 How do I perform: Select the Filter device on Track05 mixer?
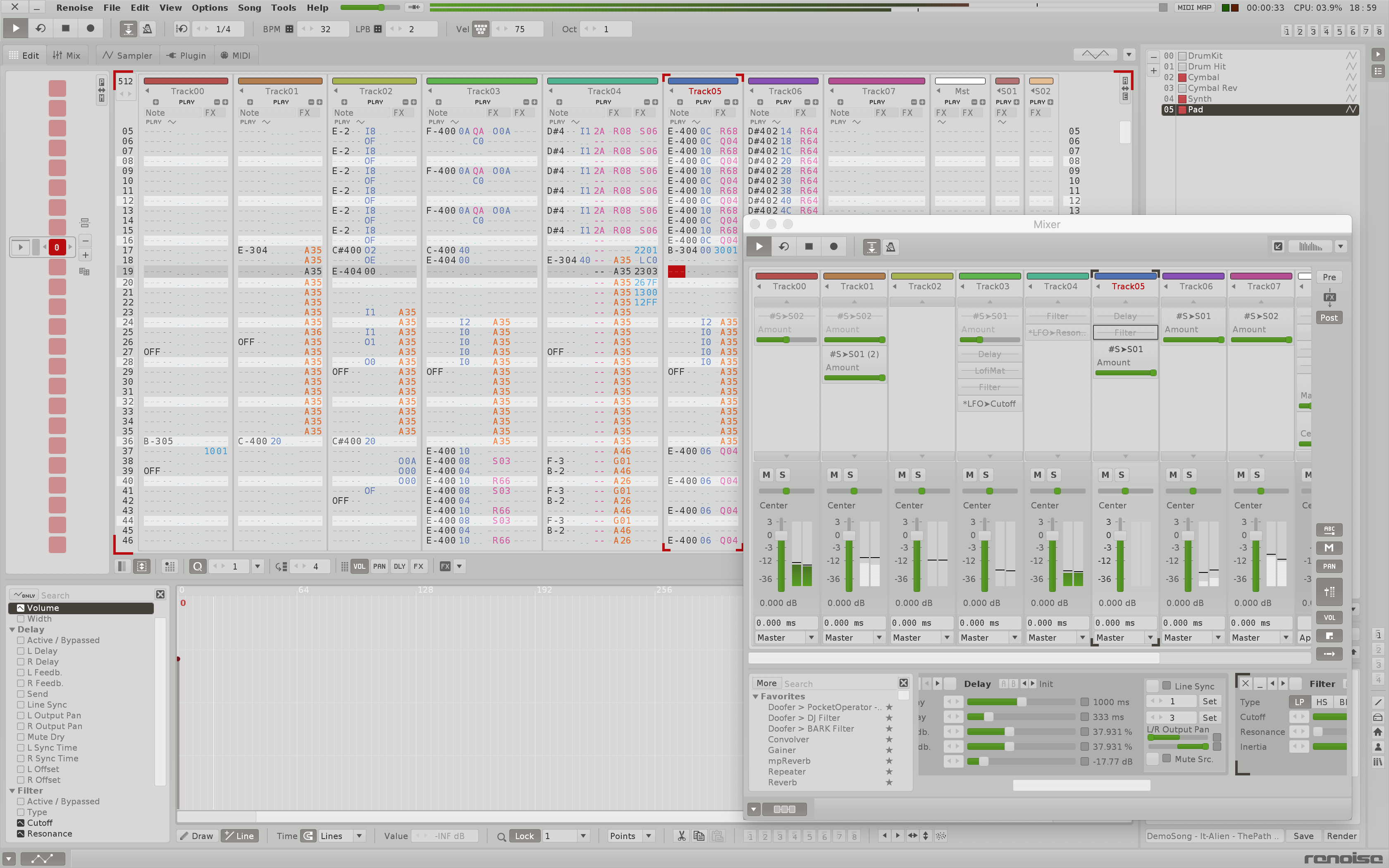click(x=1125, y=332)
